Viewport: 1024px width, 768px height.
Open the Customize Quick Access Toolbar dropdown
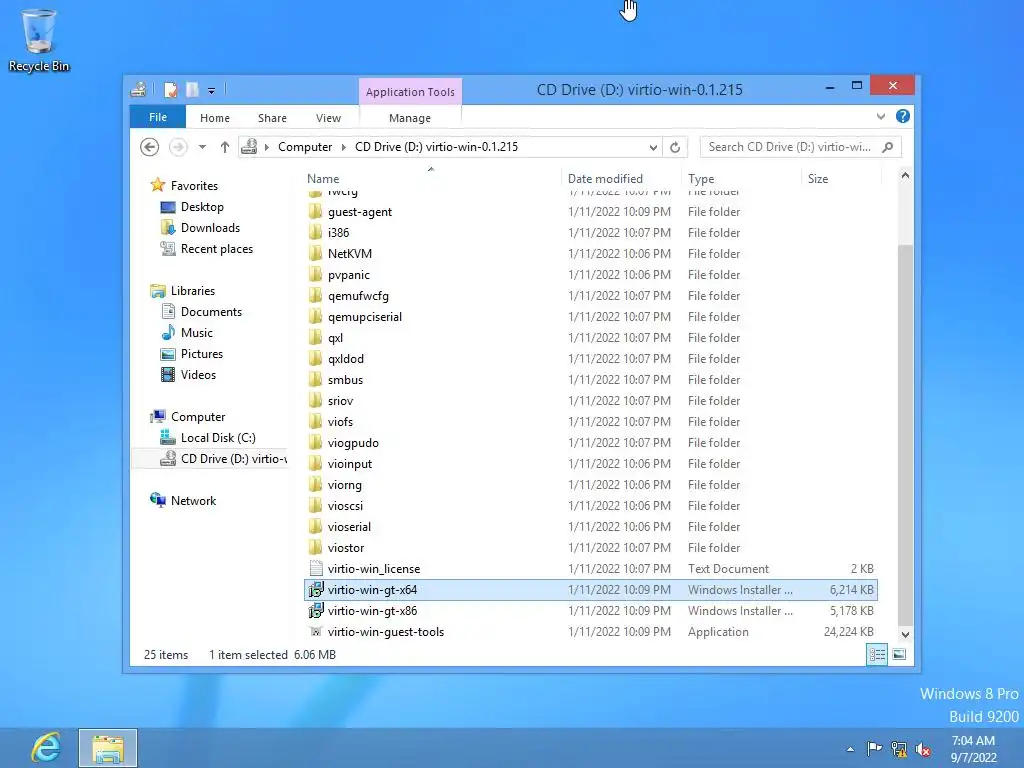(x=212, y=91)
